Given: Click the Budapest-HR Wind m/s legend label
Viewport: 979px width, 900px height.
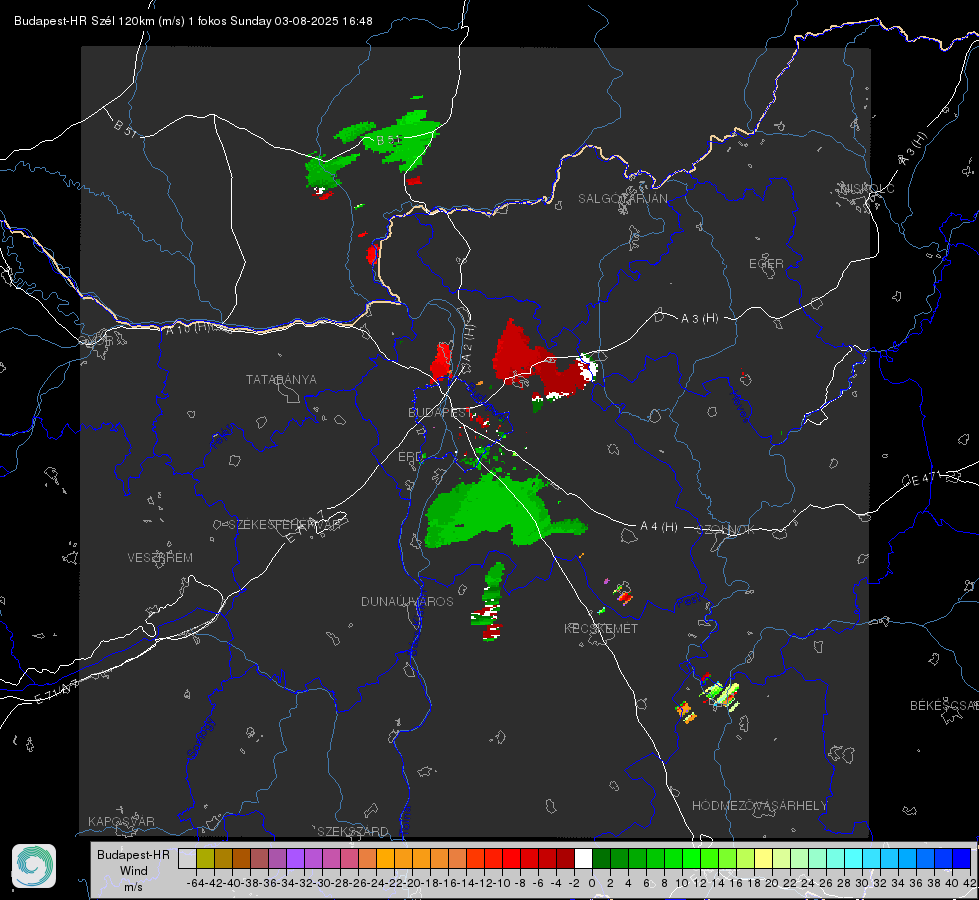Looking at the screenshot, I should point(134,870).
